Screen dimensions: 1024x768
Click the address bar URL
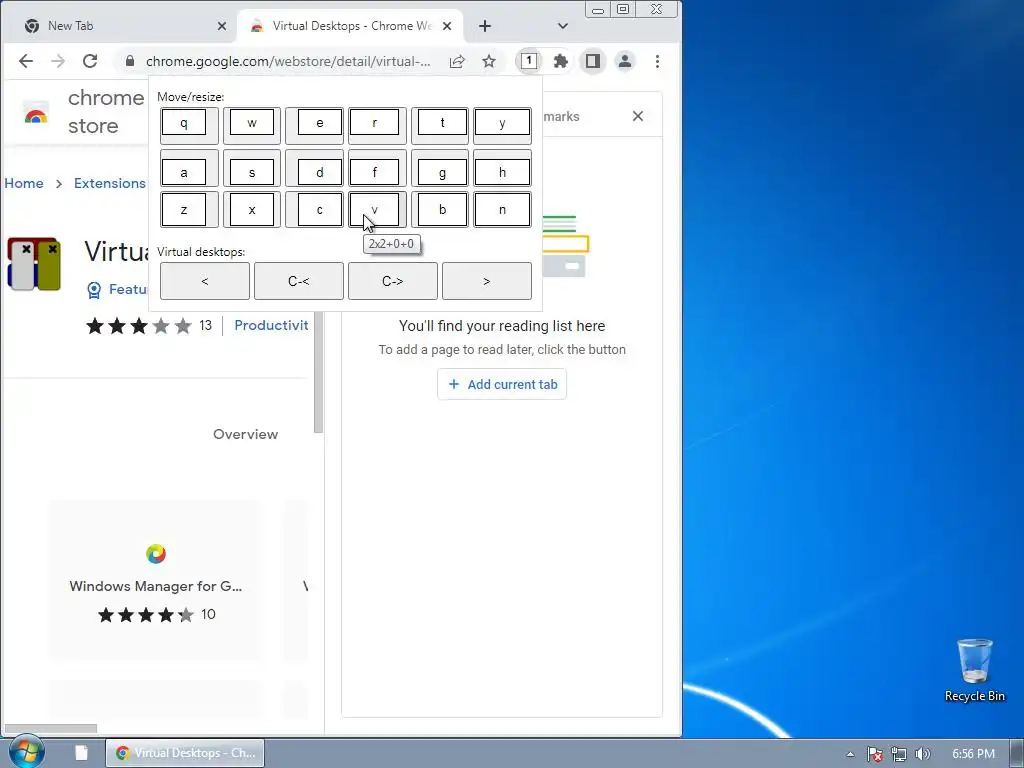(288, 61)
